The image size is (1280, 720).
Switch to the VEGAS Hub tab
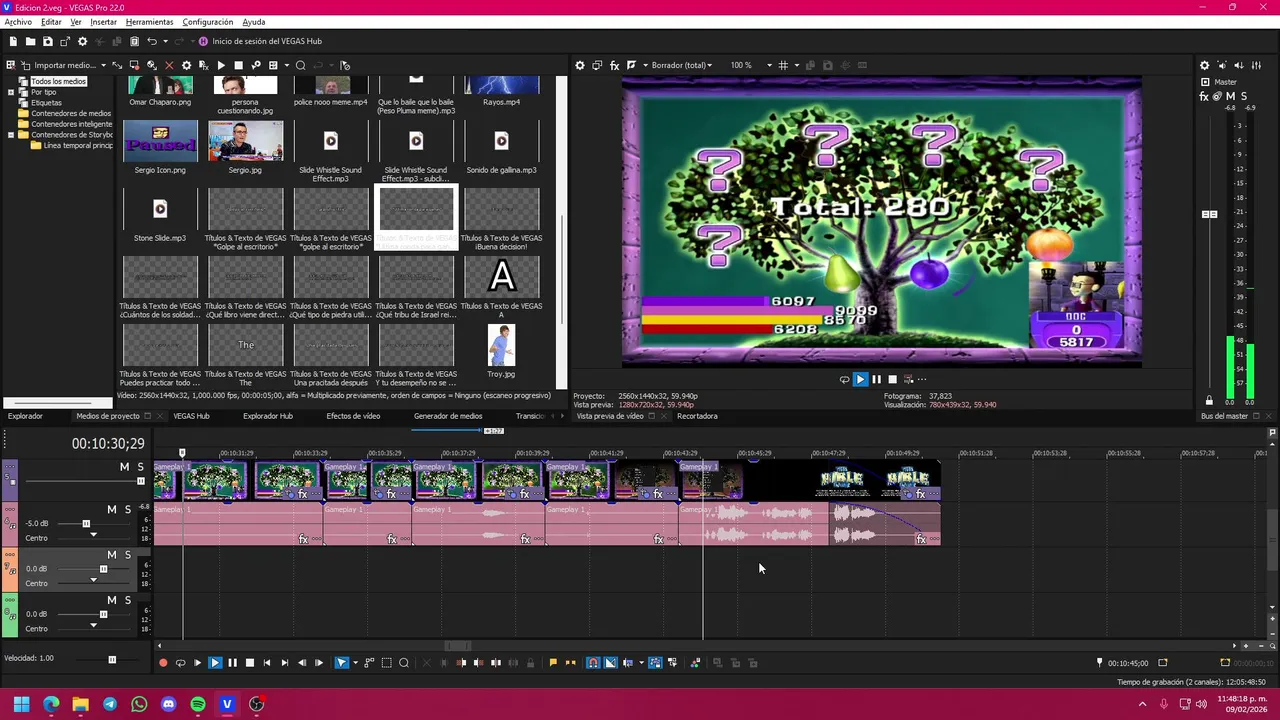coord(191,416)
